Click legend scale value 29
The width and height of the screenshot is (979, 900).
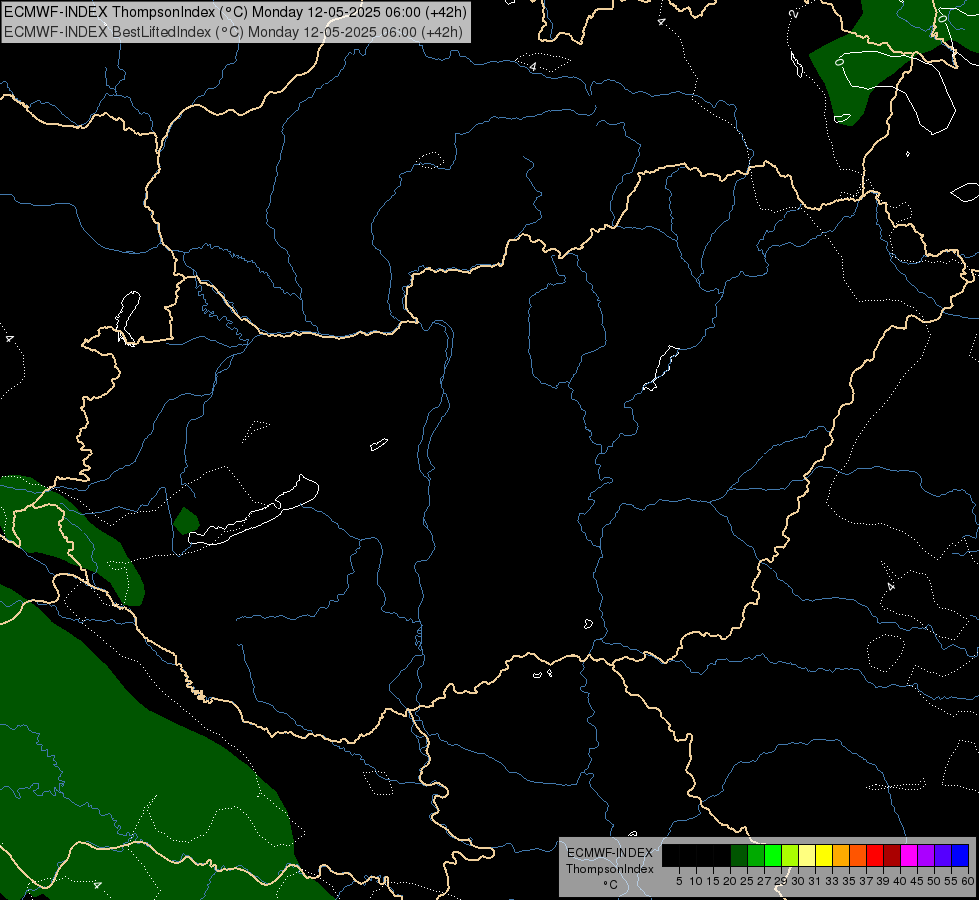[x=781, y=881]
